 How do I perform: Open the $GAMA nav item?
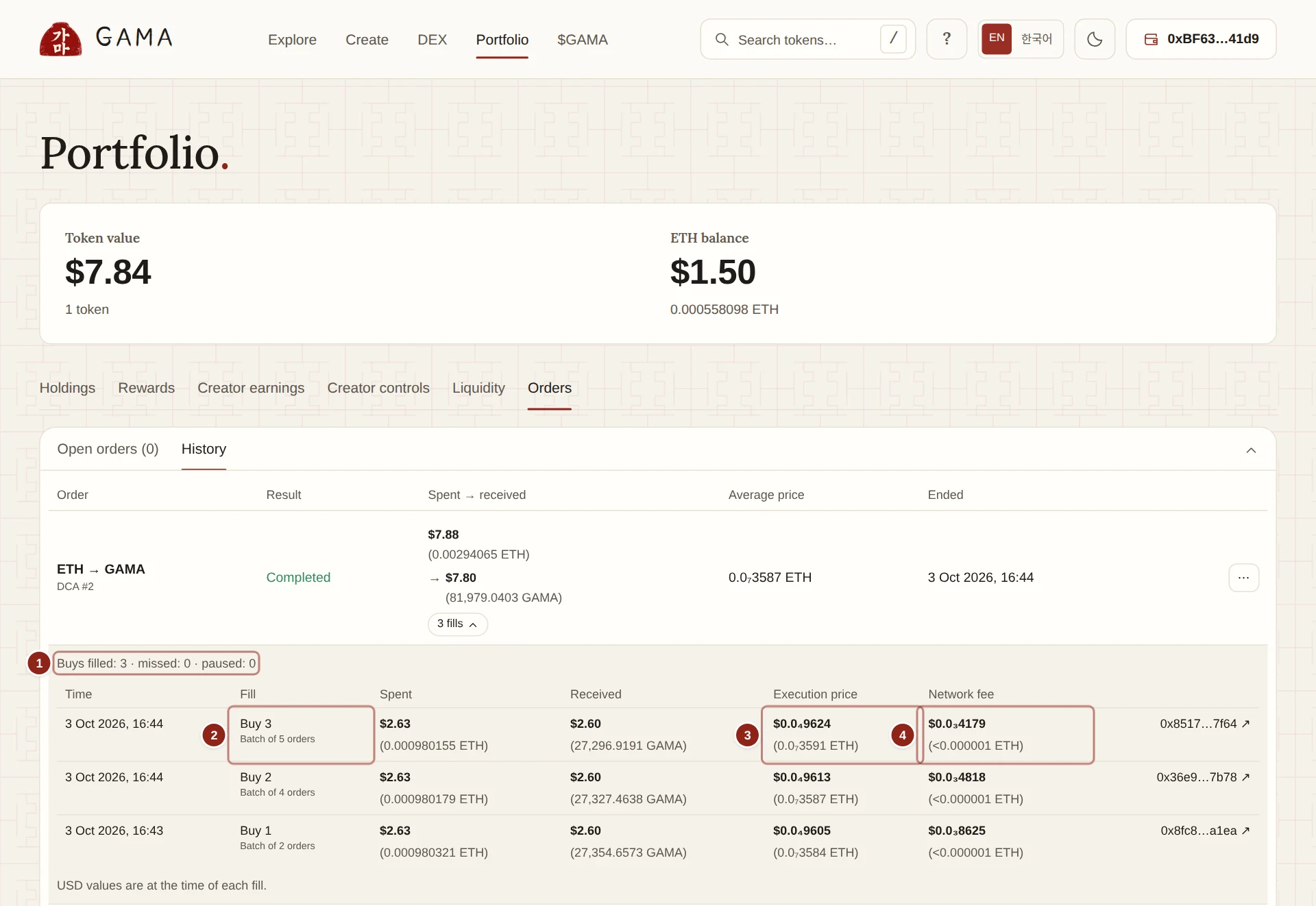583,40
